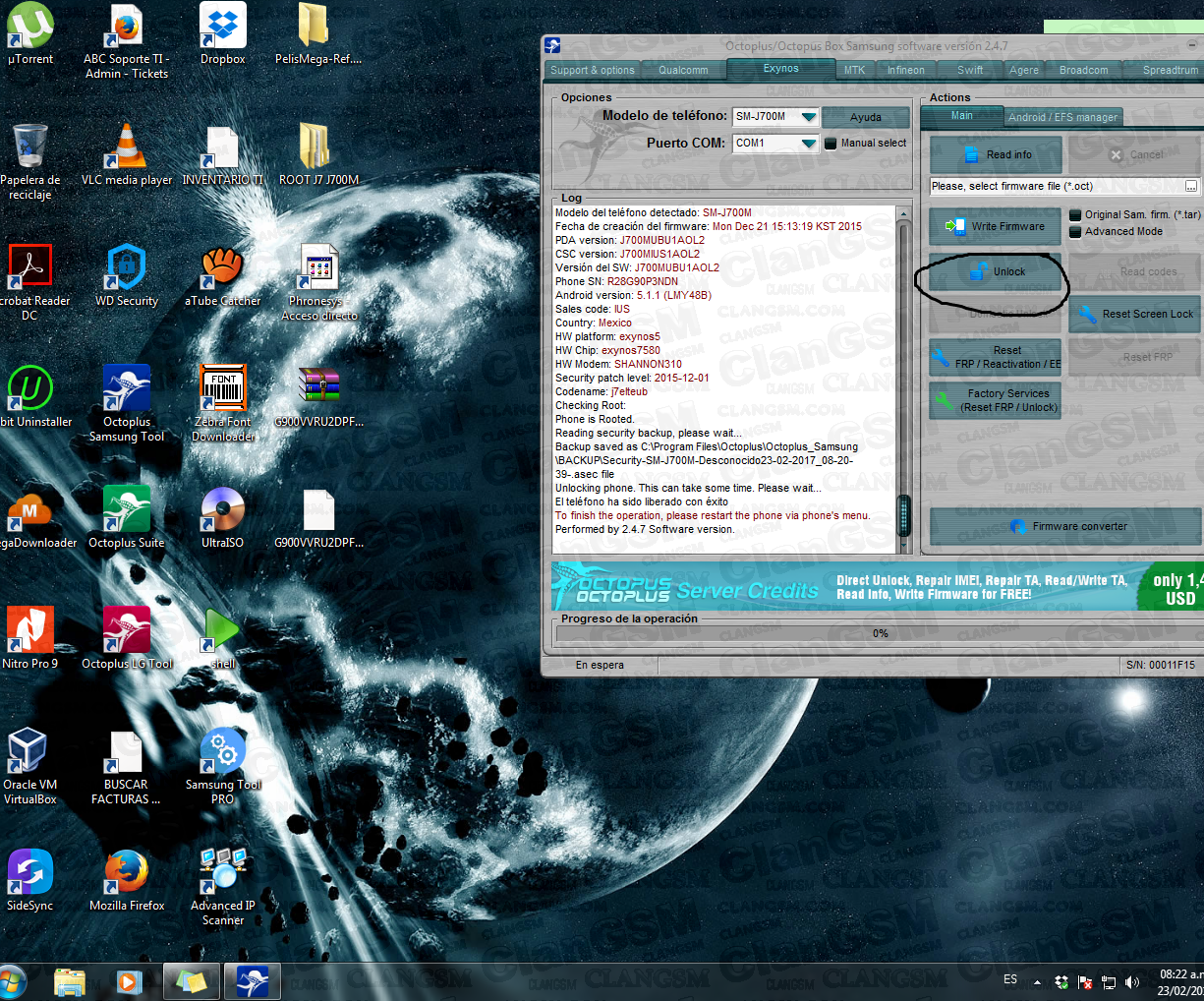Launch VLC media player shortcut

127,155
